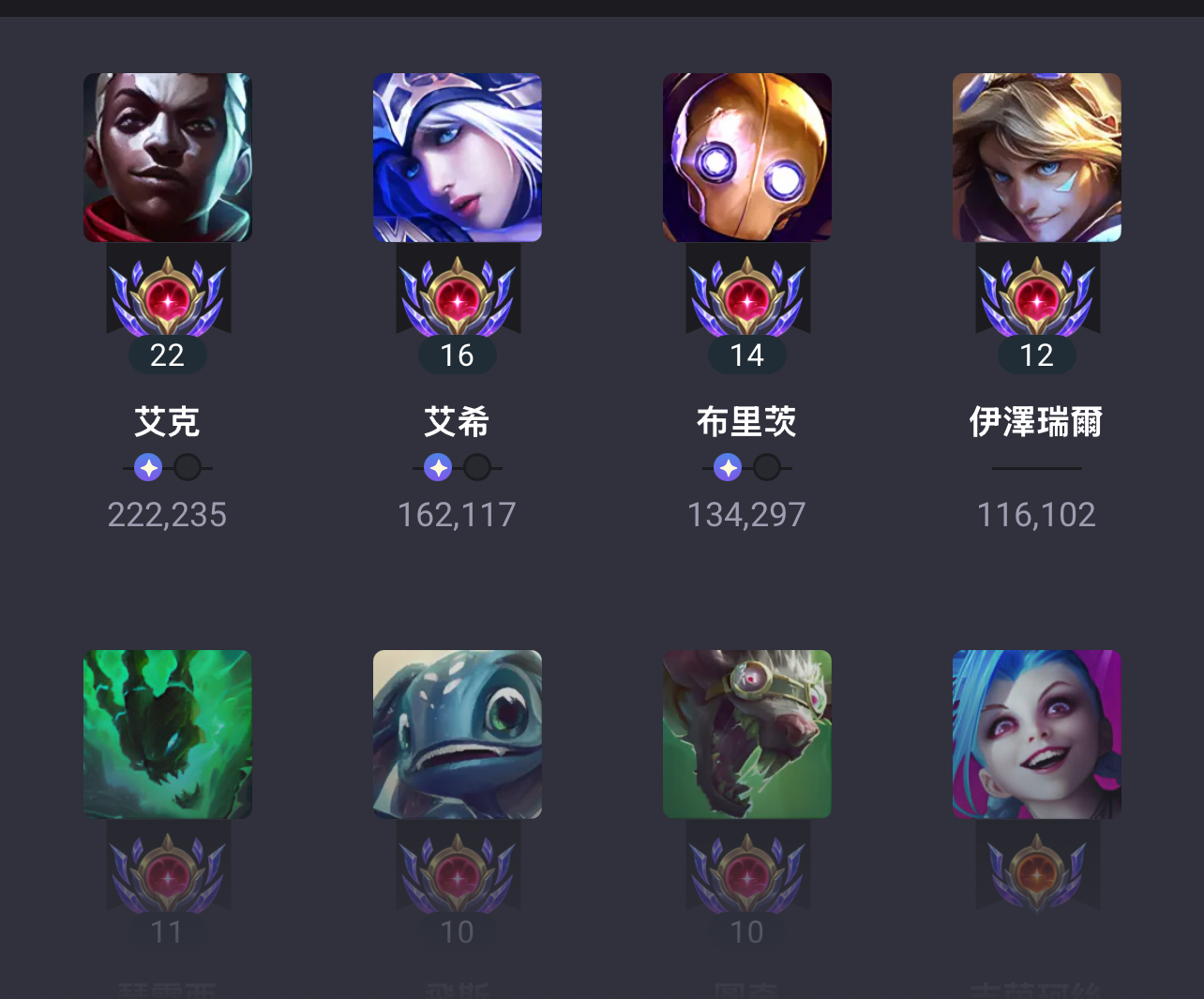
Task: Select Fizz blue fish portrait
Action: [x=458, y=734]
